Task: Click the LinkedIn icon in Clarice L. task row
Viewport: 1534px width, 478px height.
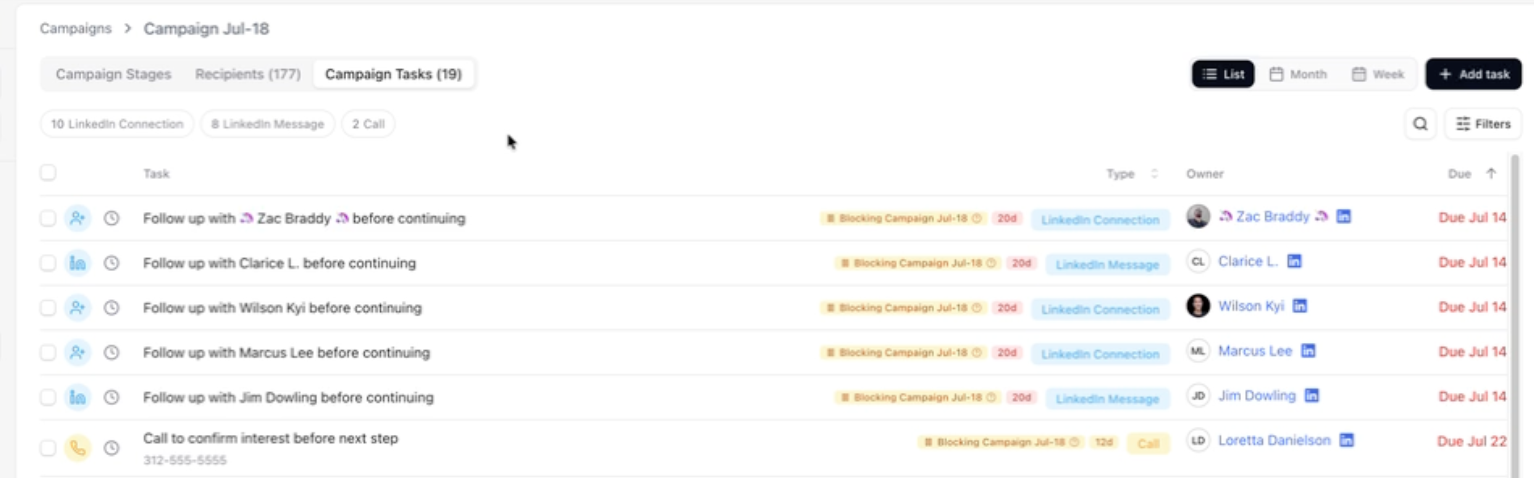Action: pyautogui.click(x=78, y=263)
